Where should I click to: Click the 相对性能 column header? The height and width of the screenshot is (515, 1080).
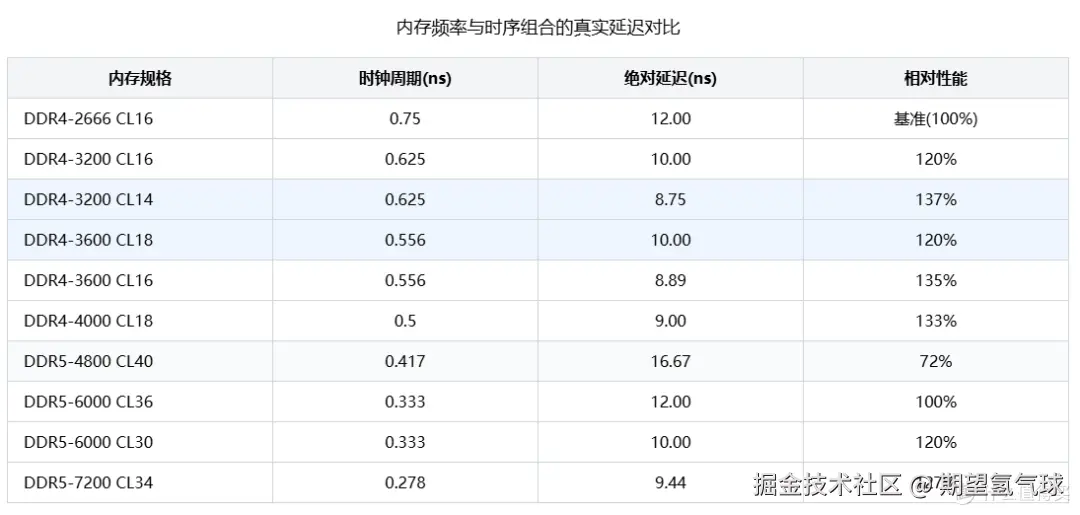[x=935, y=78]
